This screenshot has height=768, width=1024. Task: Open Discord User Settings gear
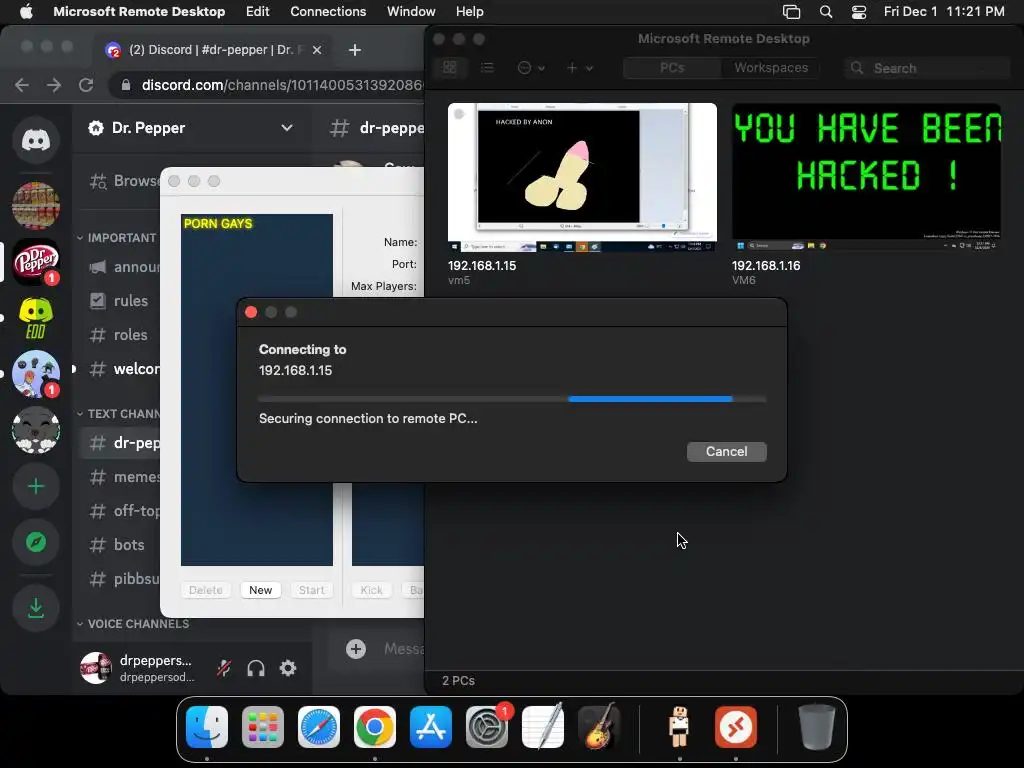(288, 668)
